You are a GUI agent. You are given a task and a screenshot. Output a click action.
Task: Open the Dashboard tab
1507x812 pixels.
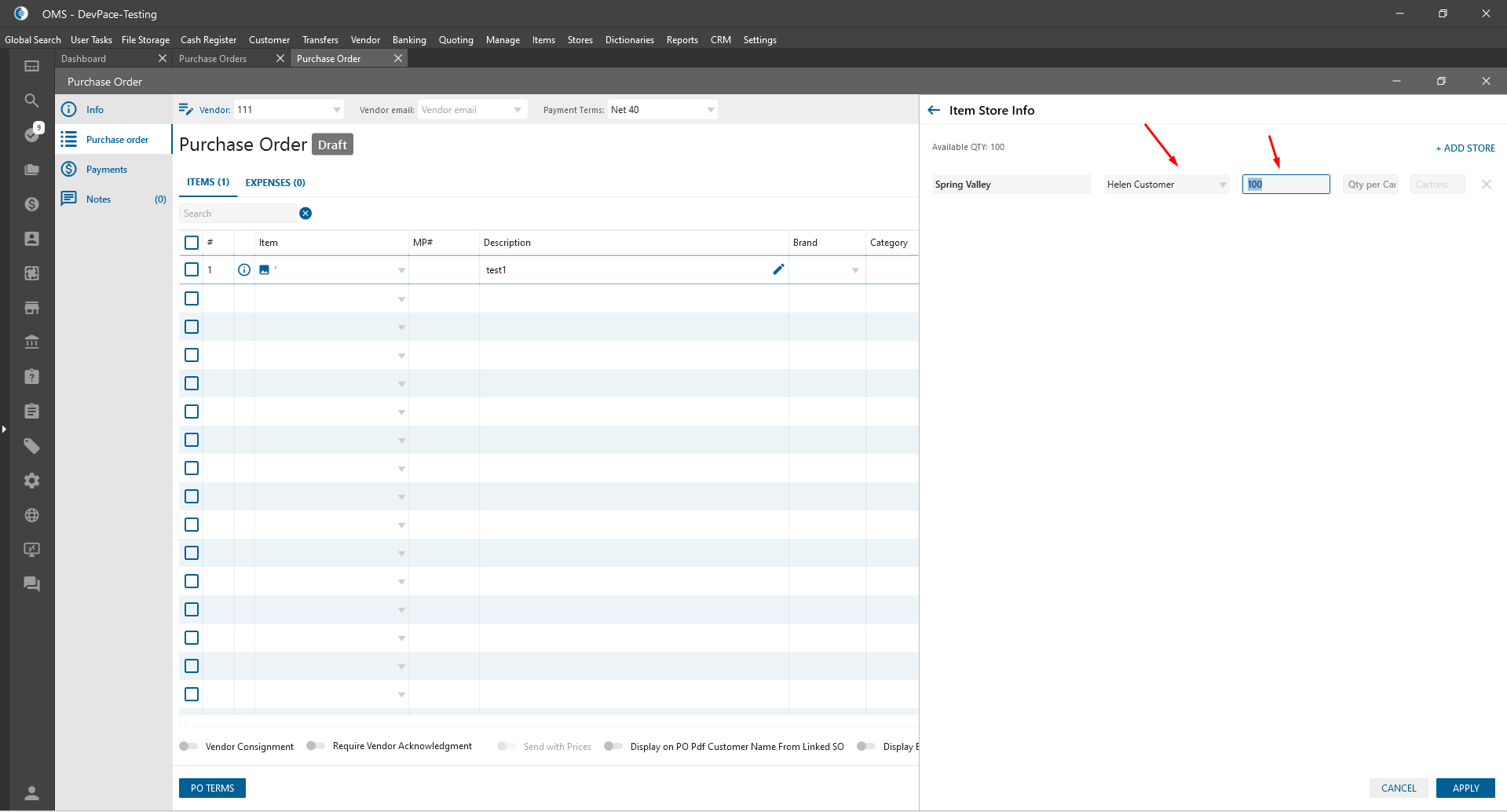coord(114,59)
